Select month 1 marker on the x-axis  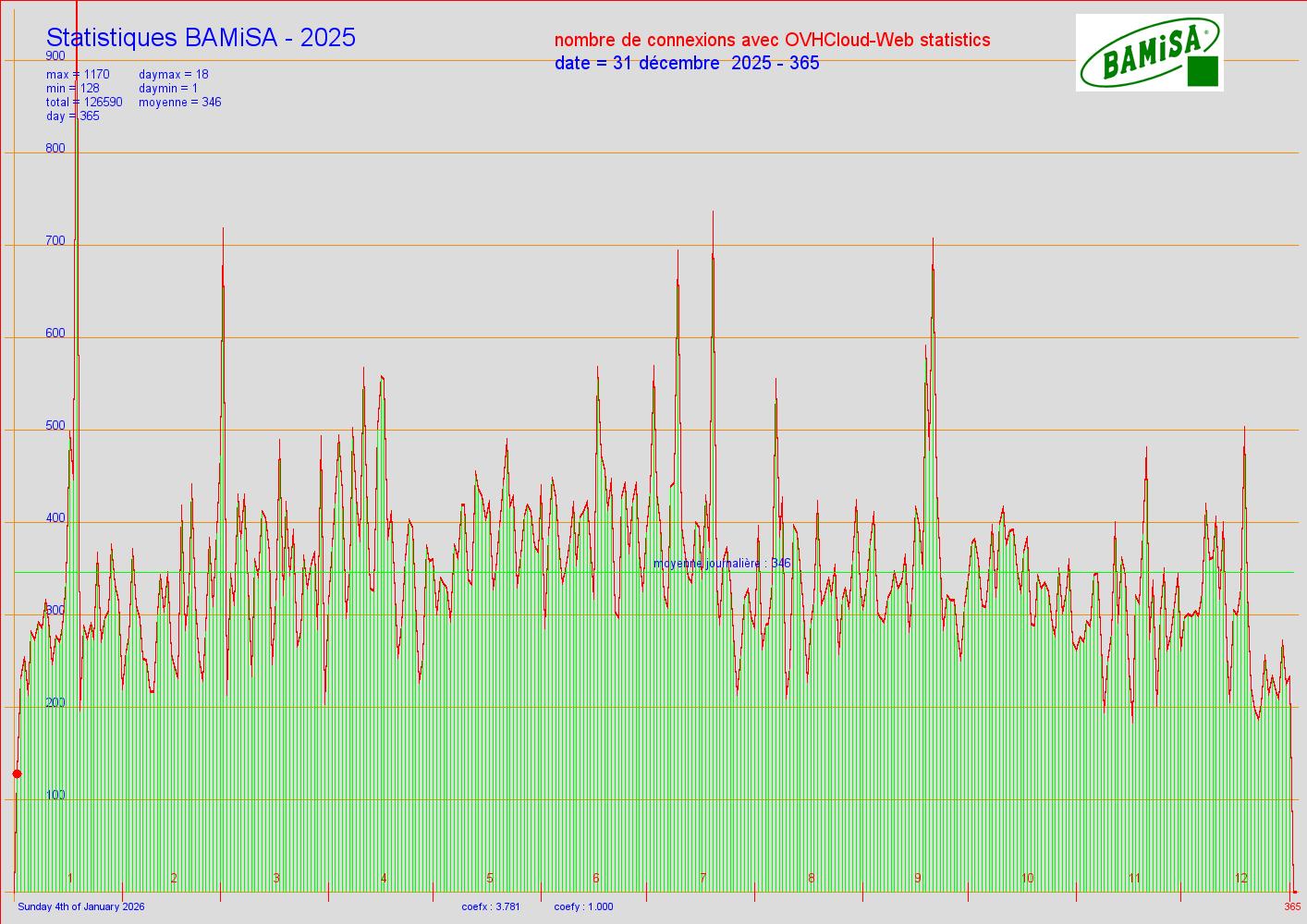(x=71, y=878)
